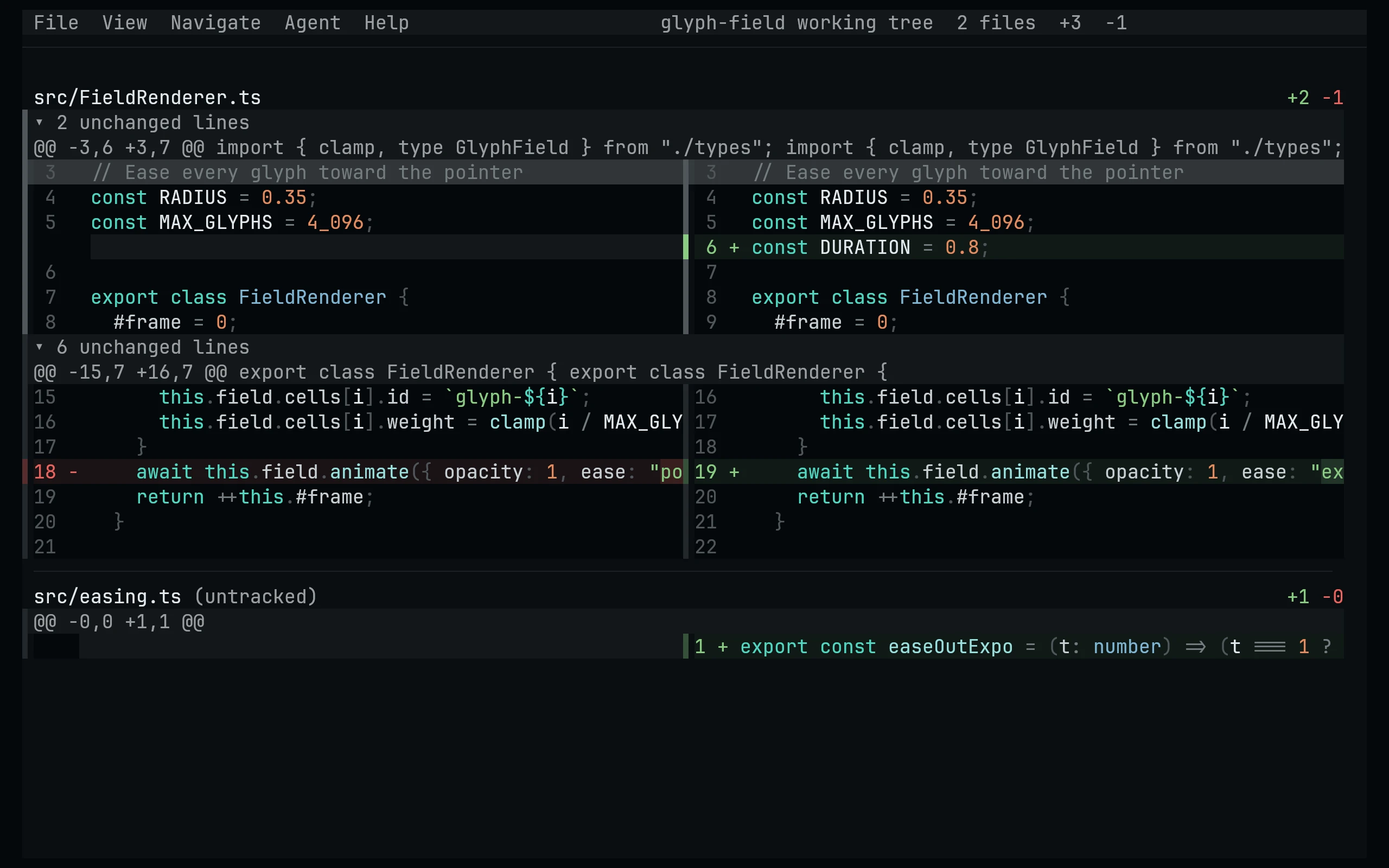Click the glyph-field working tree title
This screenshot has width=1389, height=868.
click(x=797, y=23)
